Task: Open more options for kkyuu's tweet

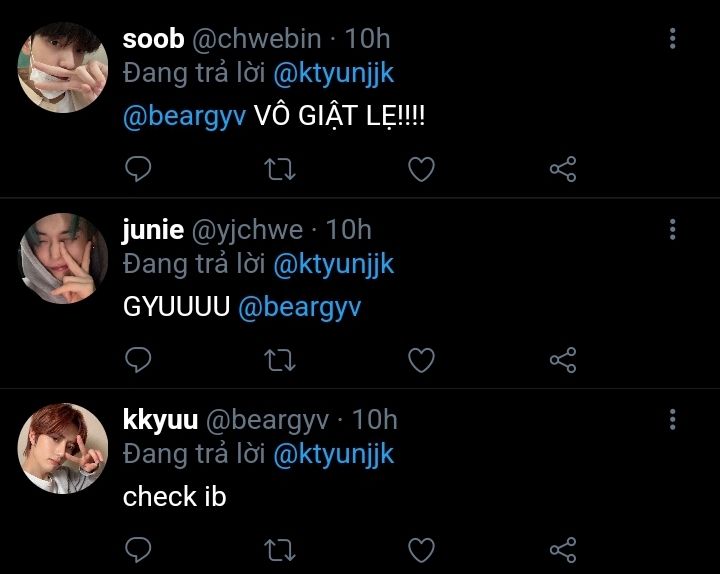Action: 672,419
